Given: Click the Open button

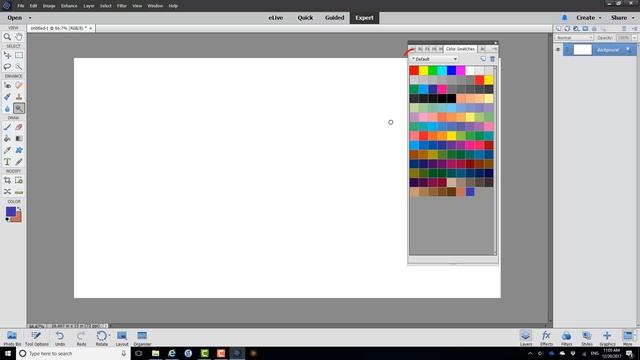Looking at the screenshot, I should [x=15, y=18].
